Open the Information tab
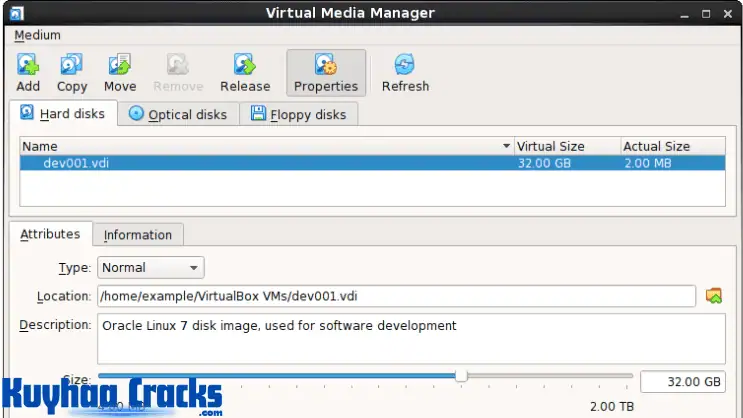 coord(138,235)
